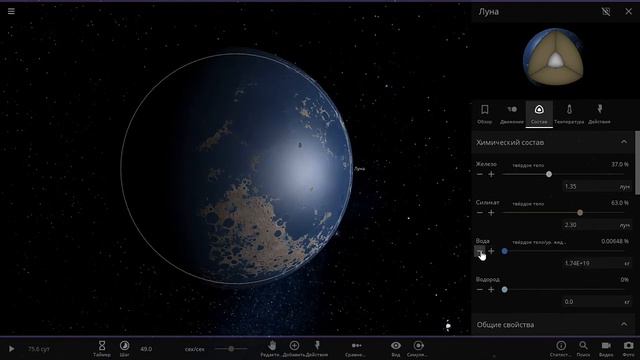The width and height of the screenshot is (640, 360).
Task: Click the simulation speed slider handle
Action: point(231,349)
